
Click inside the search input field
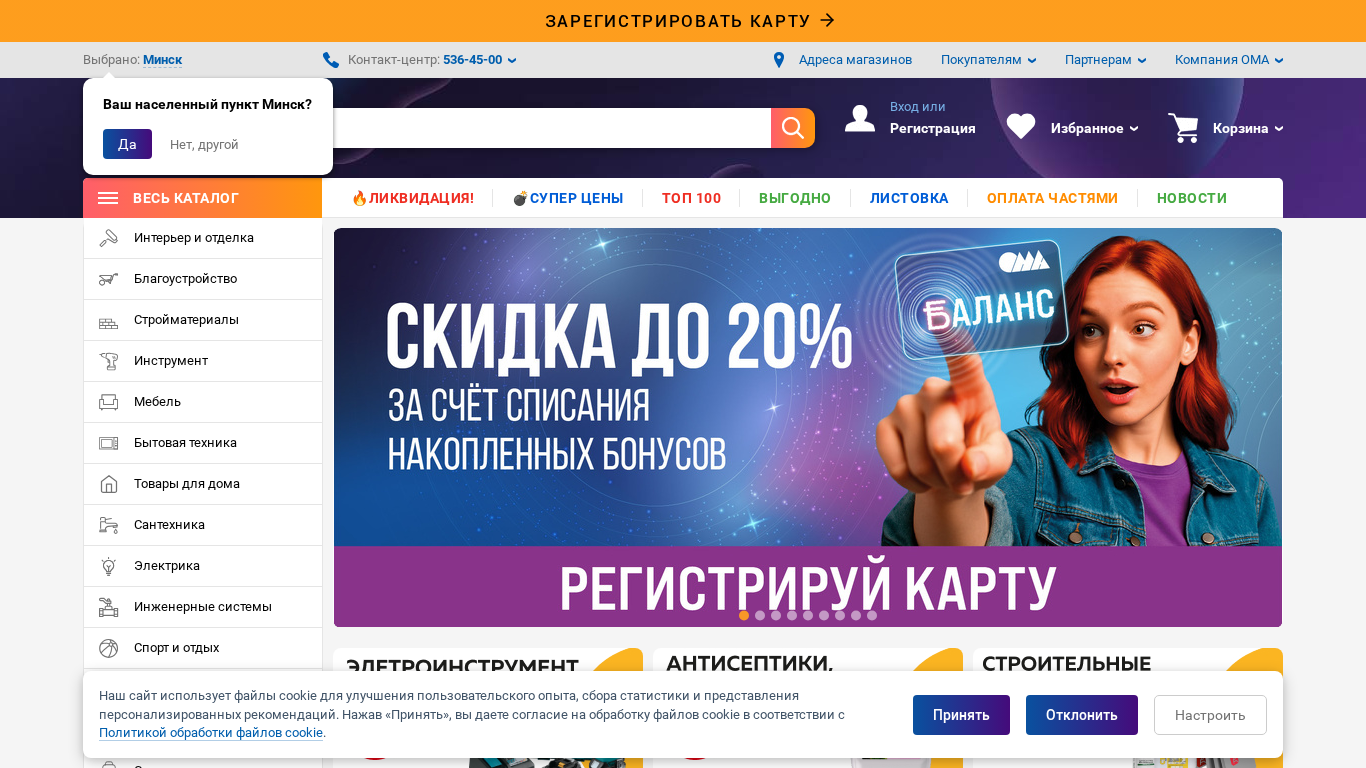click(551, 128)
